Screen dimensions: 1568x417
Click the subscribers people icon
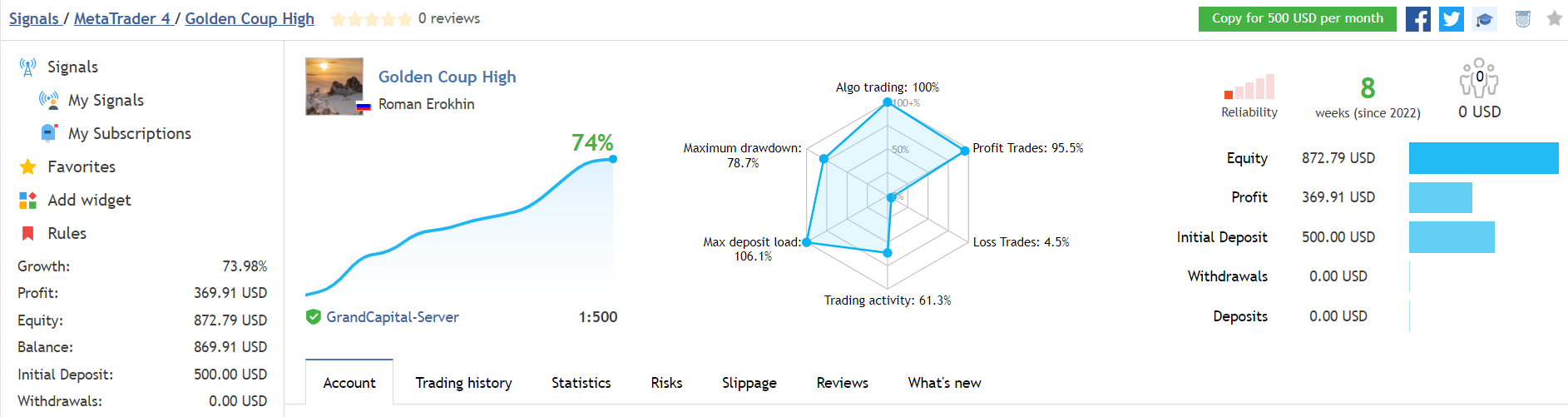tap(1479, 78)
